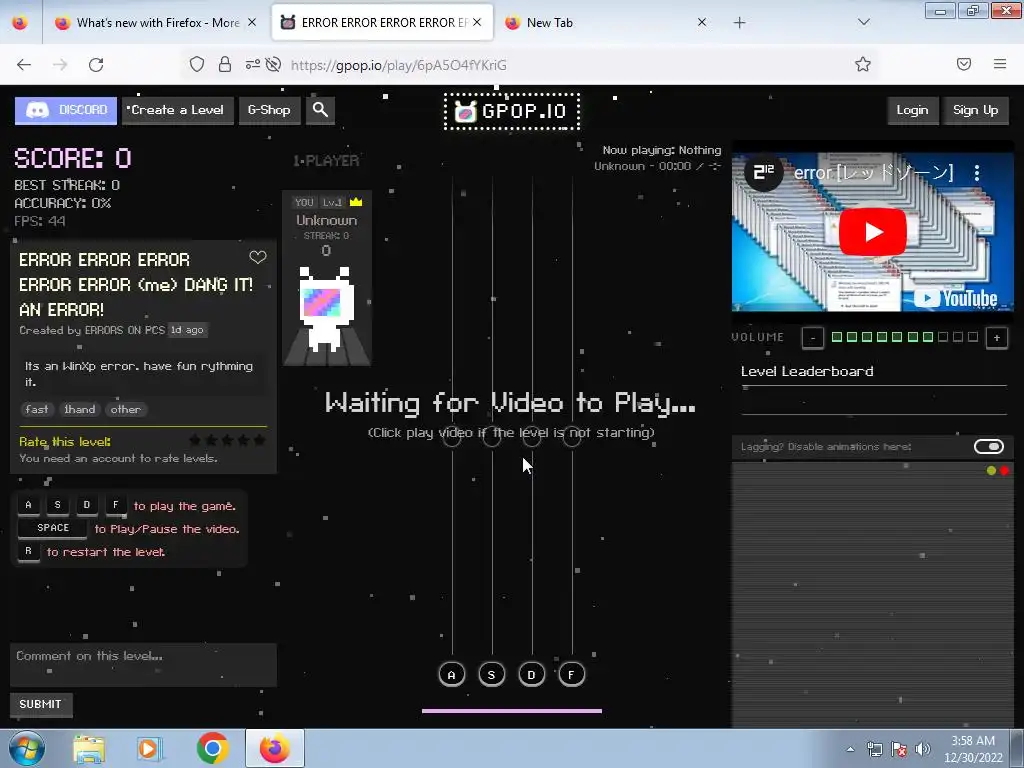
Task: Open the Save to Pocket icon
Action: click(964, 64)
